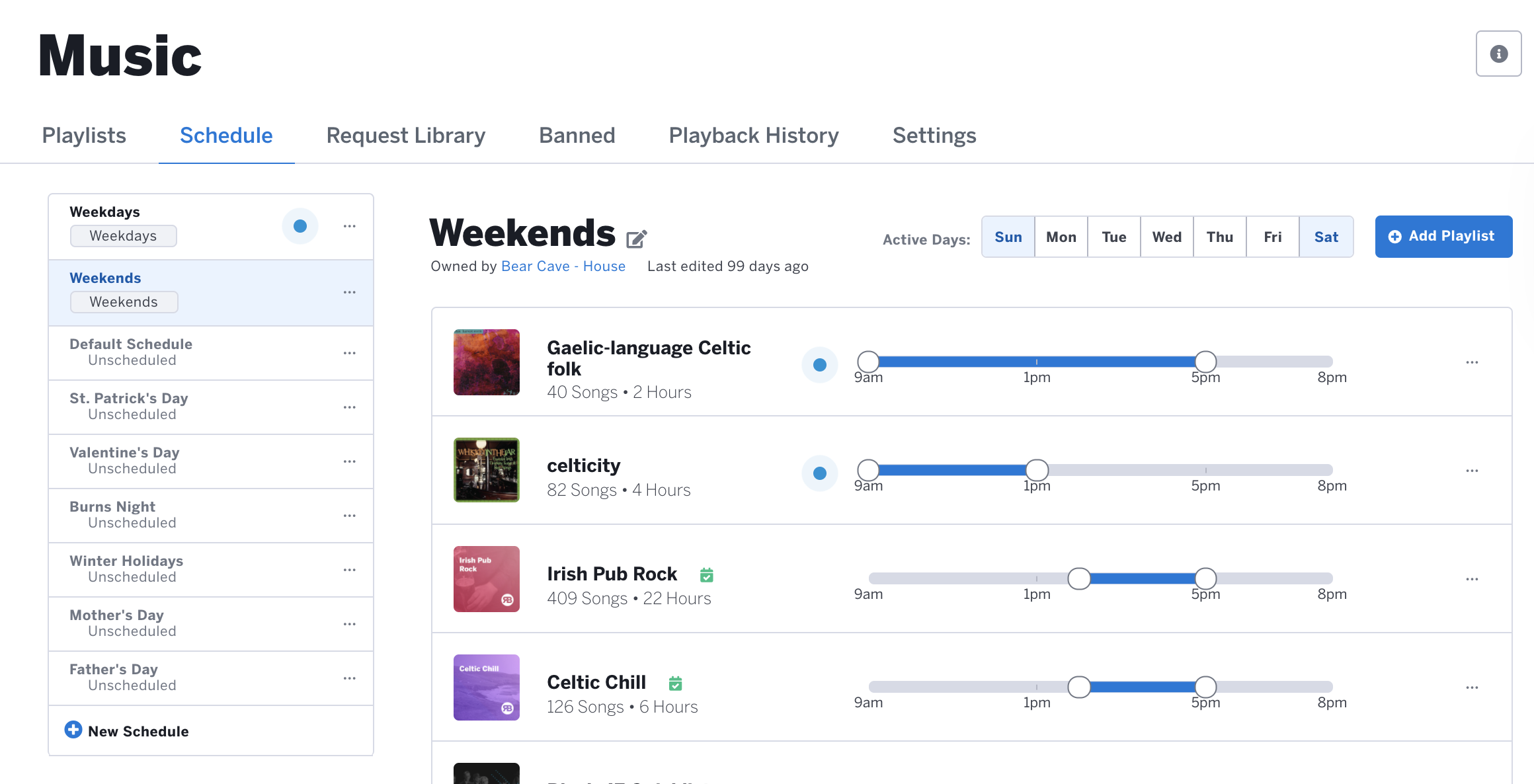Click Irish Pub Rock start-time slider handle
Image resolution: width=1534 pixels, height=784 pixels.
coord(1079,578)
